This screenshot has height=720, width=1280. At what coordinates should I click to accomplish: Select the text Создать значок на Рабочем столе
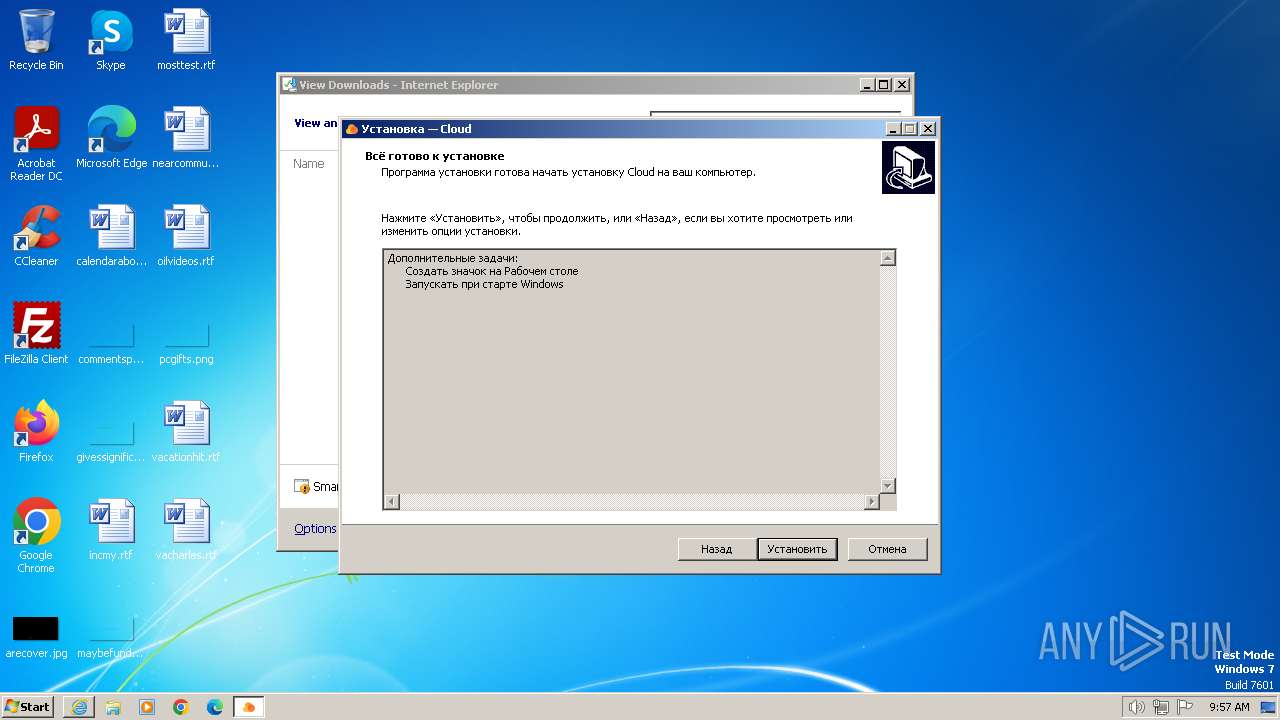click(x=492, y=271)
